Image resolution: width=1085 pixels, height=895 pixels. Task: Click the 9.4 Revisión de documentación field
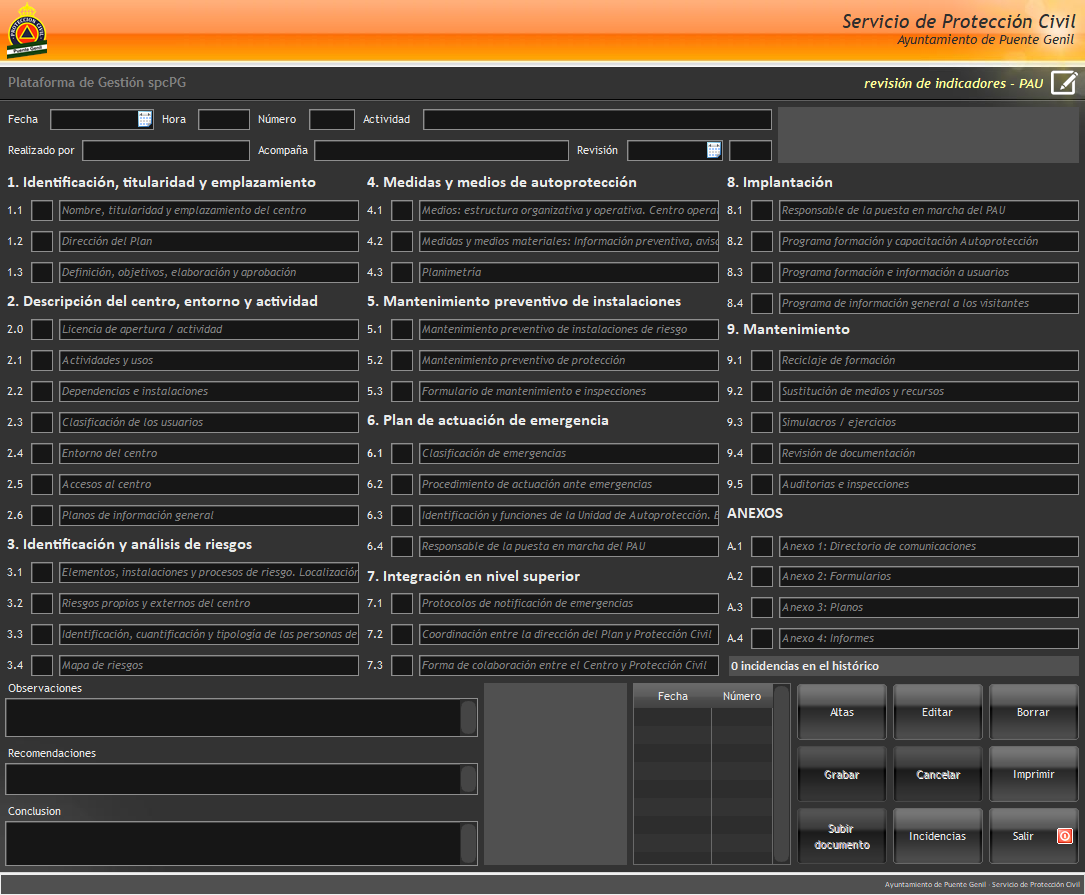929,453
